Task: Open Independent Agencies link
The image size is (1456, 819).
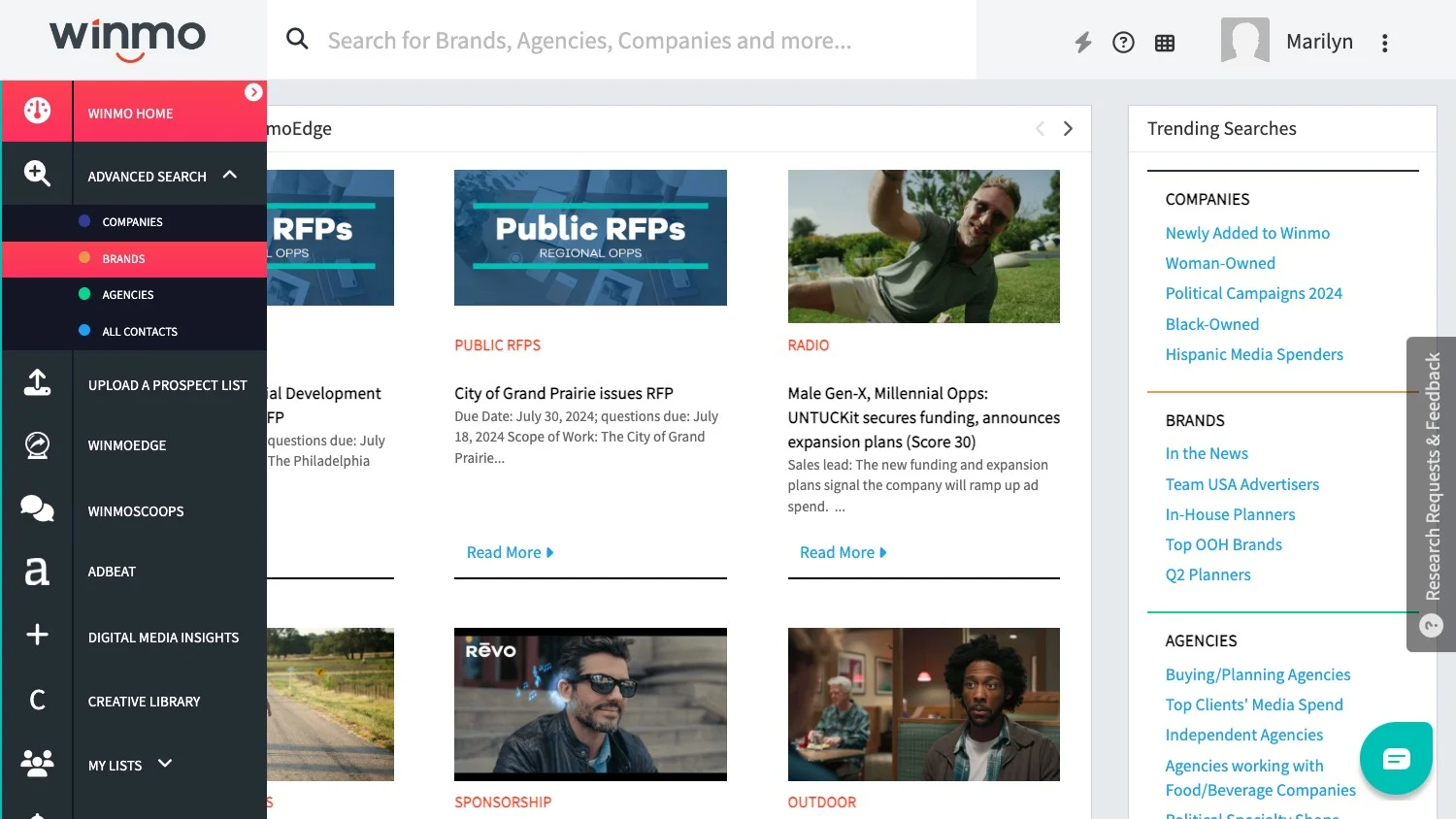Action: (x=1244, y=735)
